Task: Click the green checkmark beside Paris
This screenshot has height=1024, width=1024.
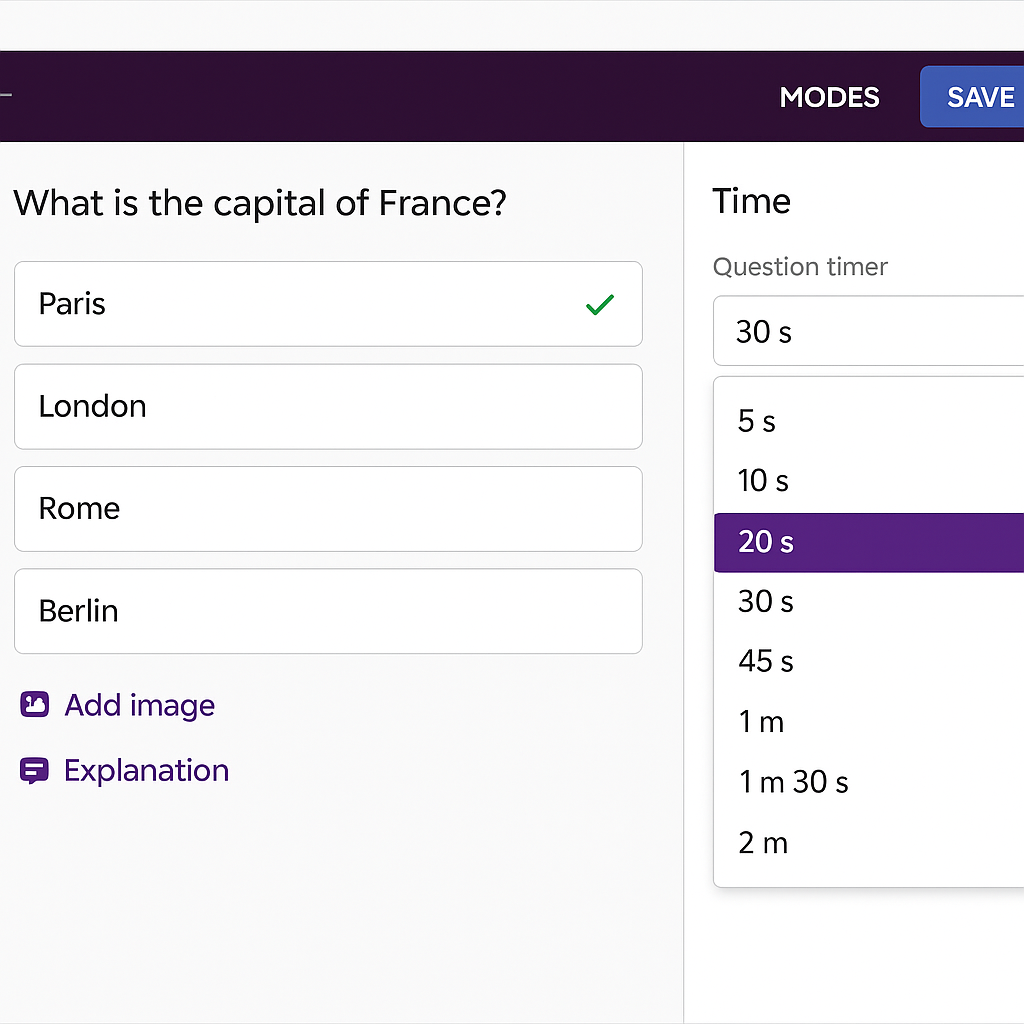Action: click(x=600, y=304)
